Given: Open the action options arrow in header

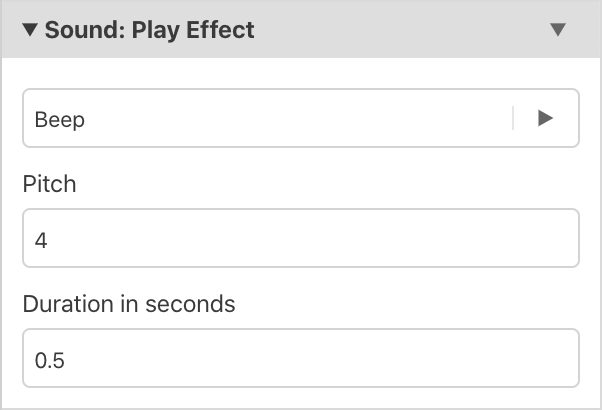Looking at the screenshot, I should (x=558, y=30).
